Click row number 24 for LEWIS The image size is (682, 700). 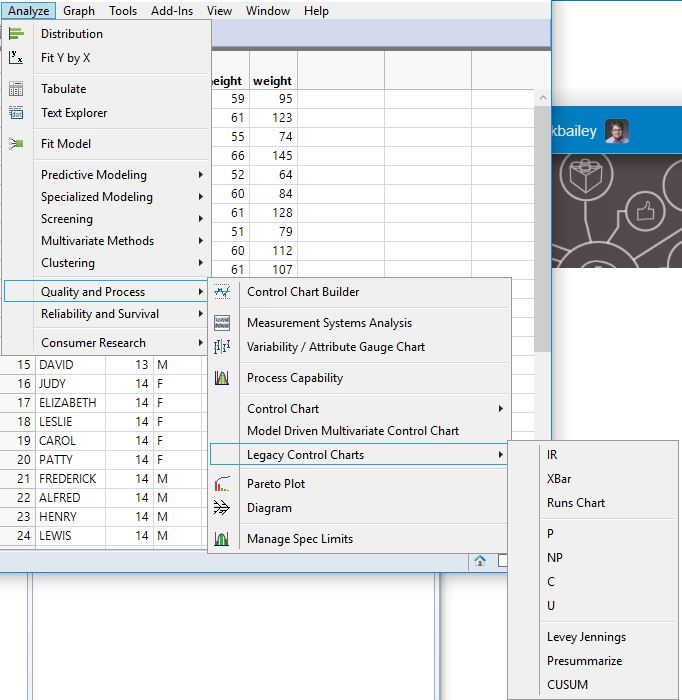[23, 536]
